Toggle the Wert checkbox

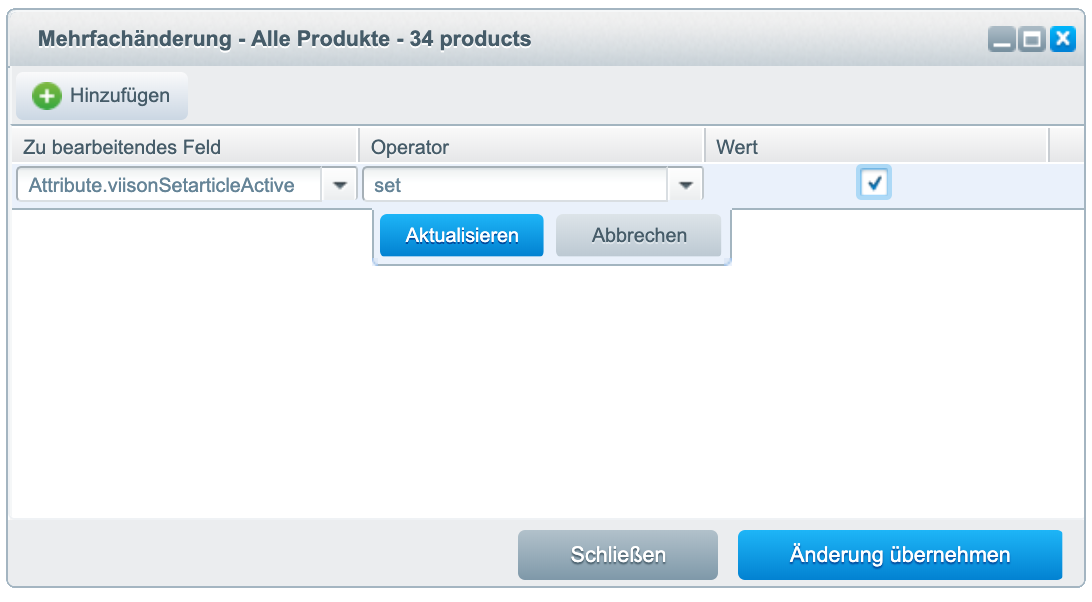tap(875, 183)
